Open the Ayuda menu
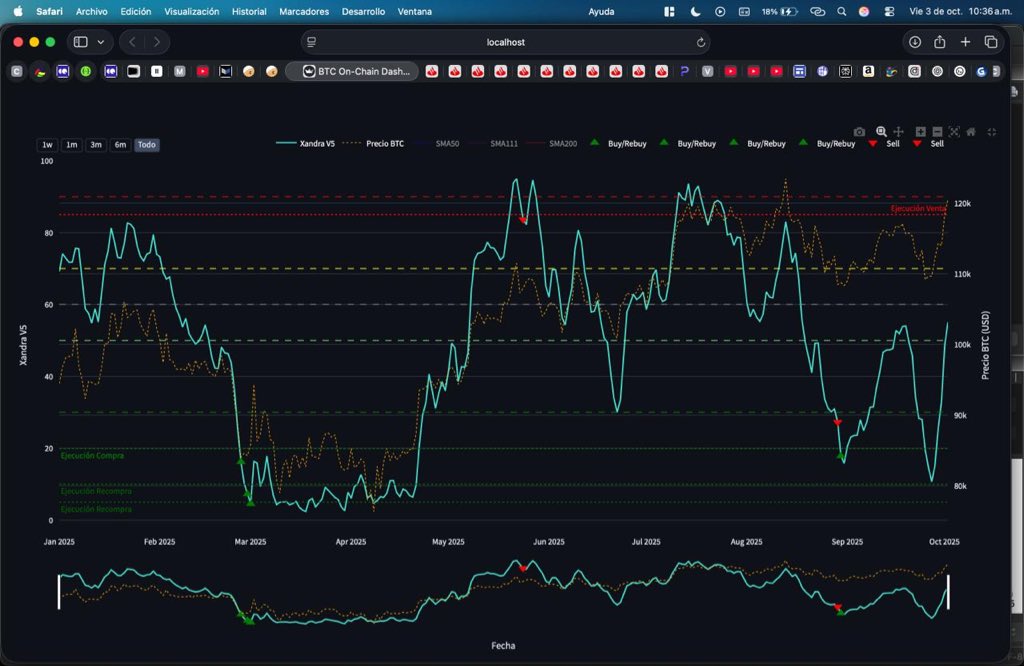This screenshot has height=666, width=1024. (x=601, y=11)
